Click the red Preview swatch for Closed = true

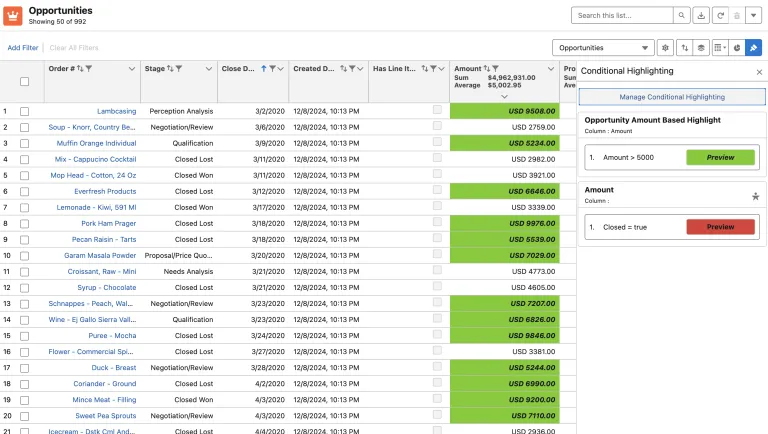[x=720, y=227]
